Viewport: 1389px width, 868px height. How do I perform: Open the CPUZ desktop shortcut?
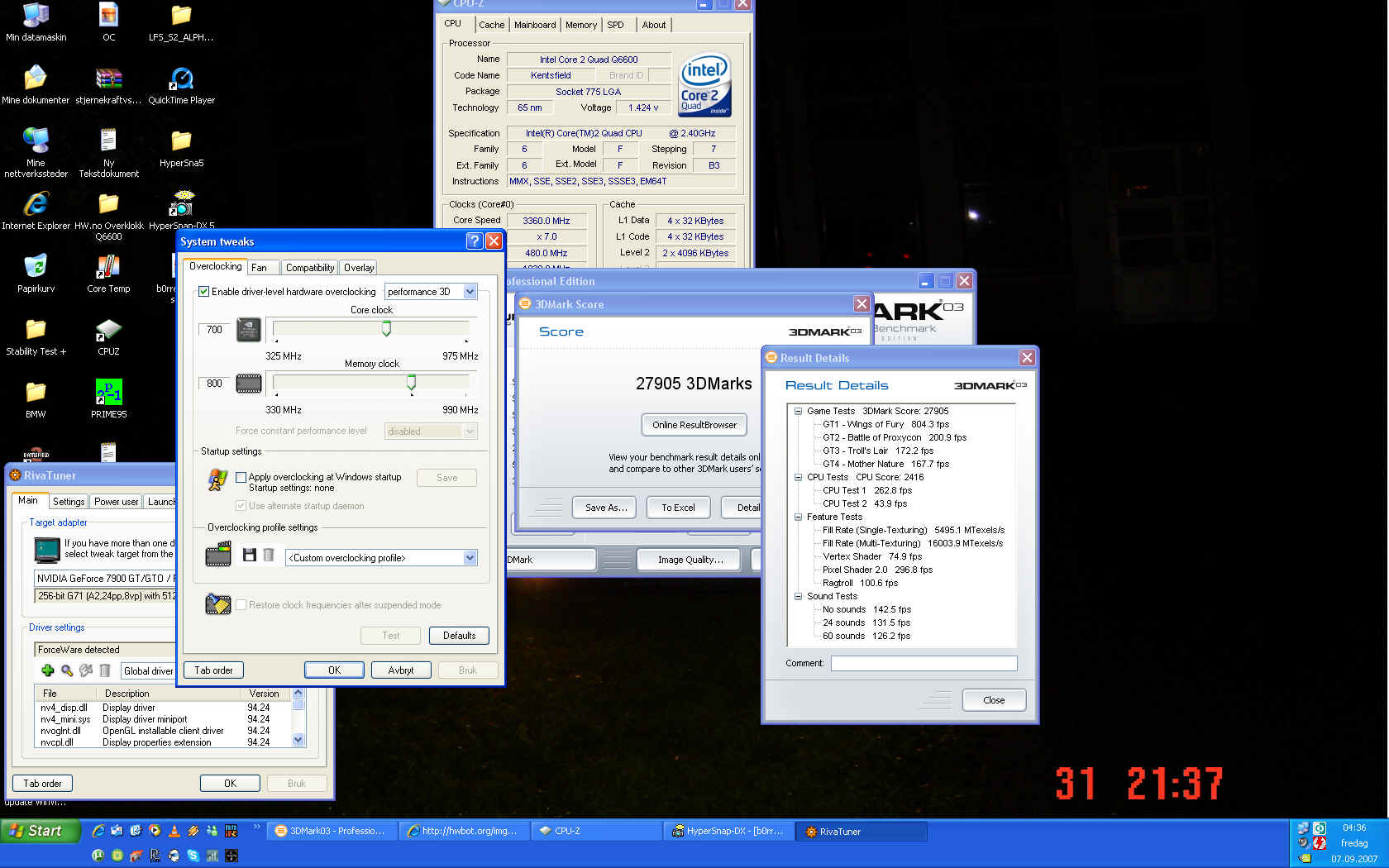click(x=108, y=336)
